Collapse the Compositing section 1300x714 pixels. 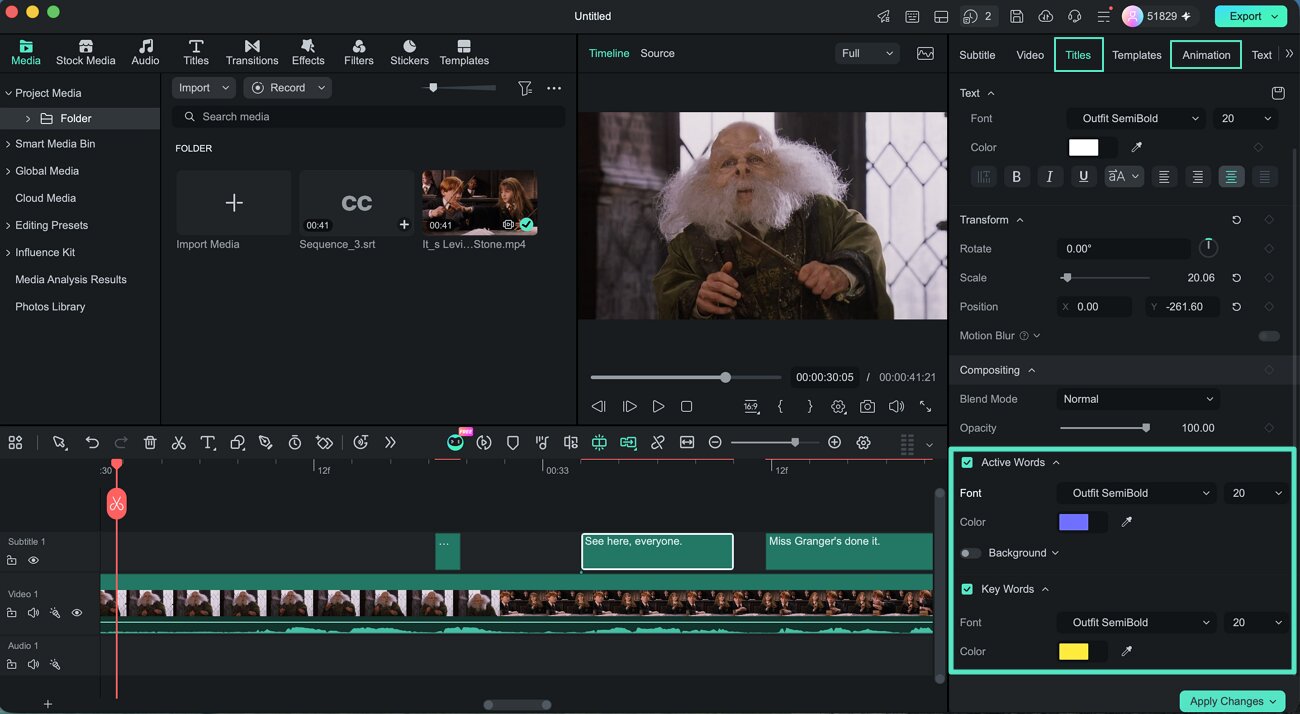coord(1031,370)
